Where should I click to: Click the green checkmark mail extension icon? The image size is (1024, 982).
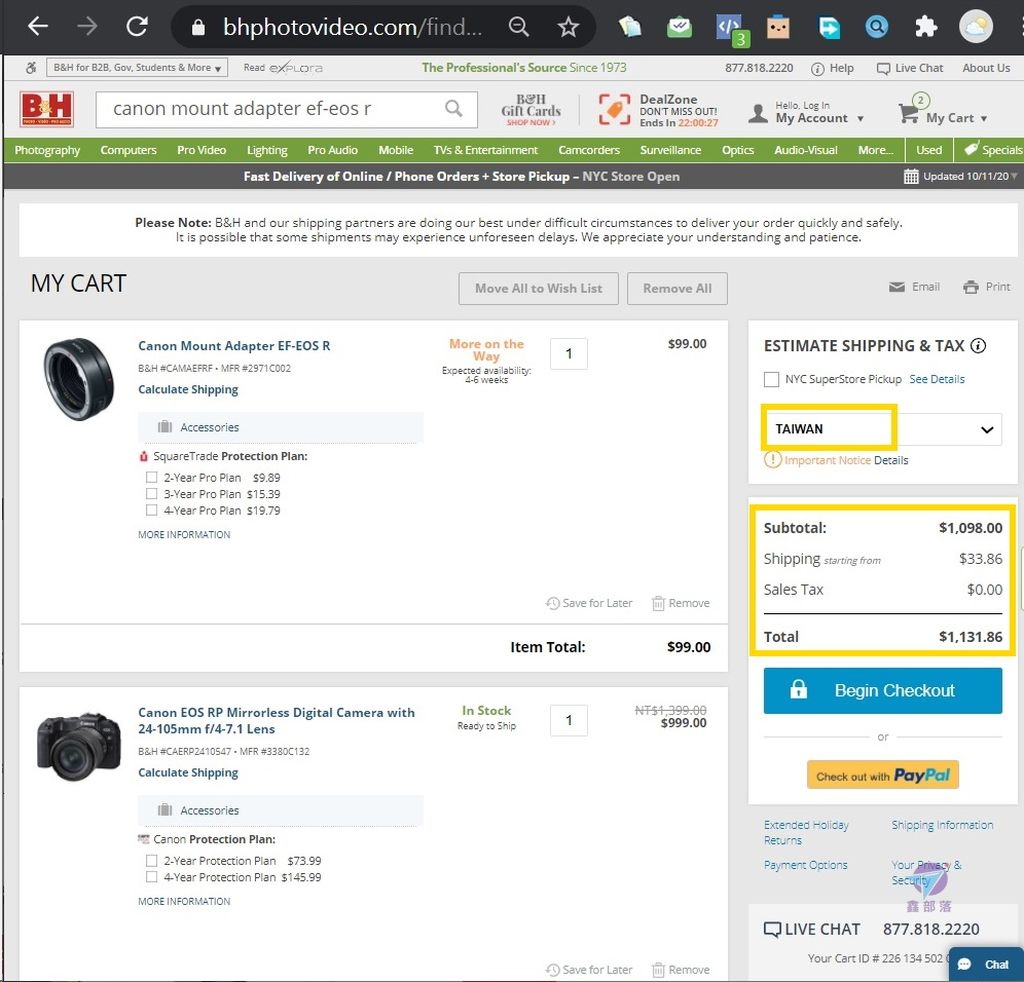pyautogui.click(x=679, y=27)
